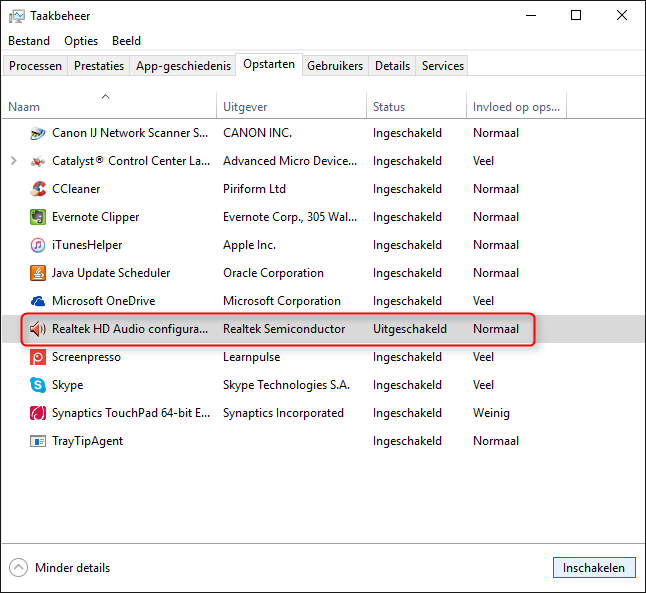Select the CCleaner startup icon
This screenshot has width=646, height=593.
point(38,189)
